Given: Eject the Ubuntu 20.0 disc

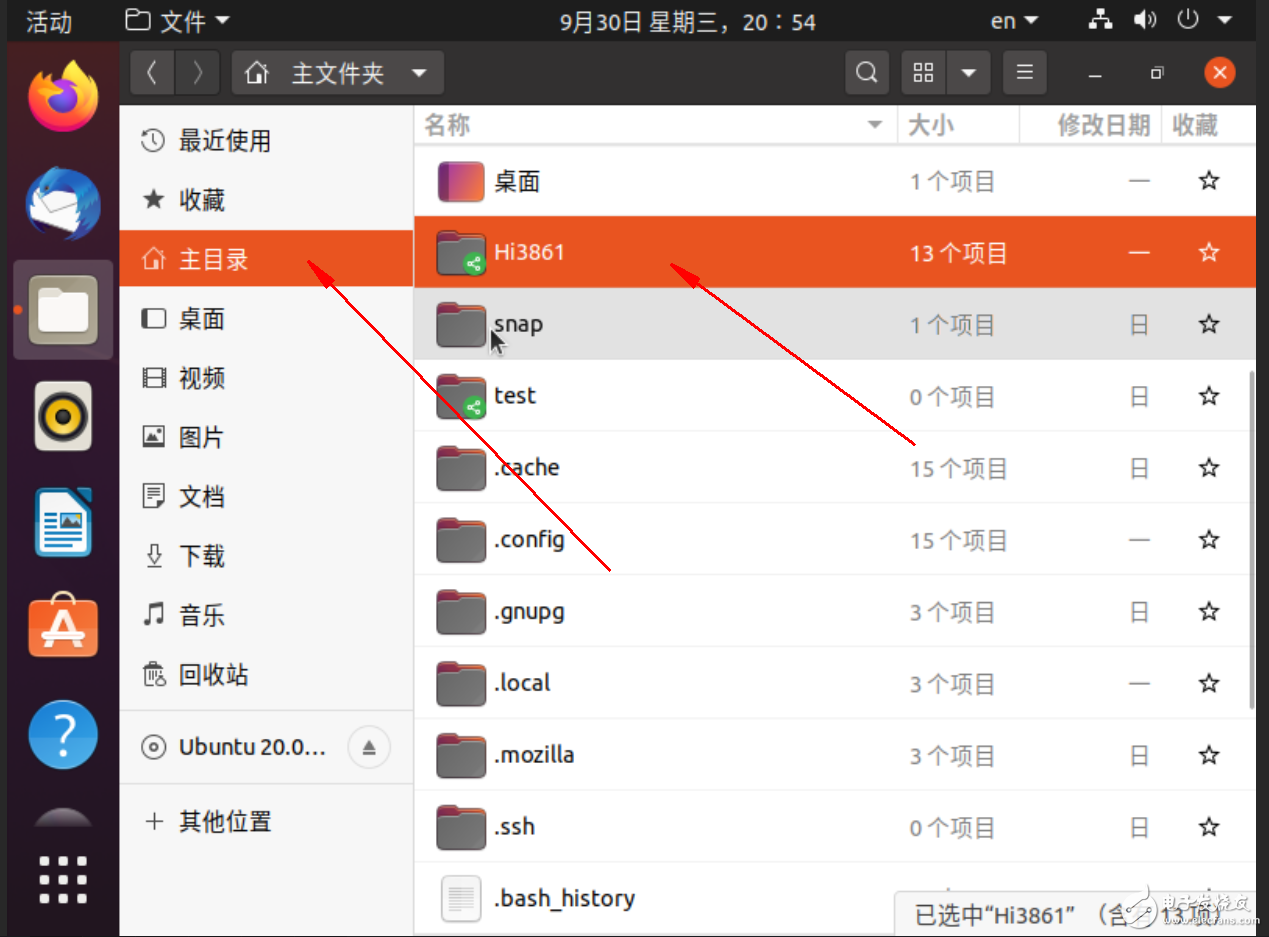Looking at the screenshot, I should (x=368, y=747).
